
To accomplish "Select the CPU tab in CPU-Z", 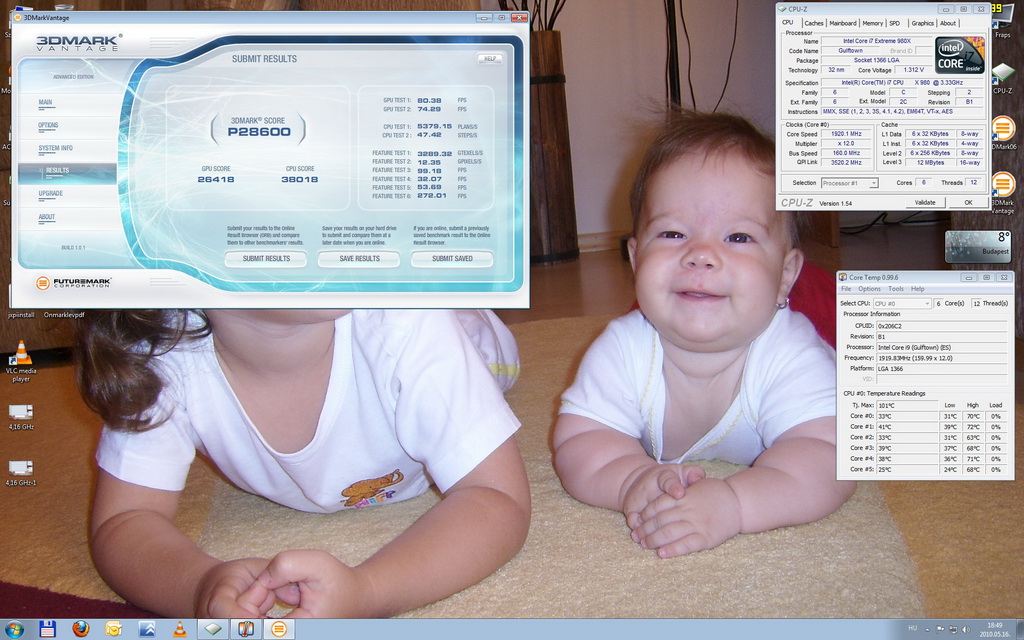I will coord(788,22).
